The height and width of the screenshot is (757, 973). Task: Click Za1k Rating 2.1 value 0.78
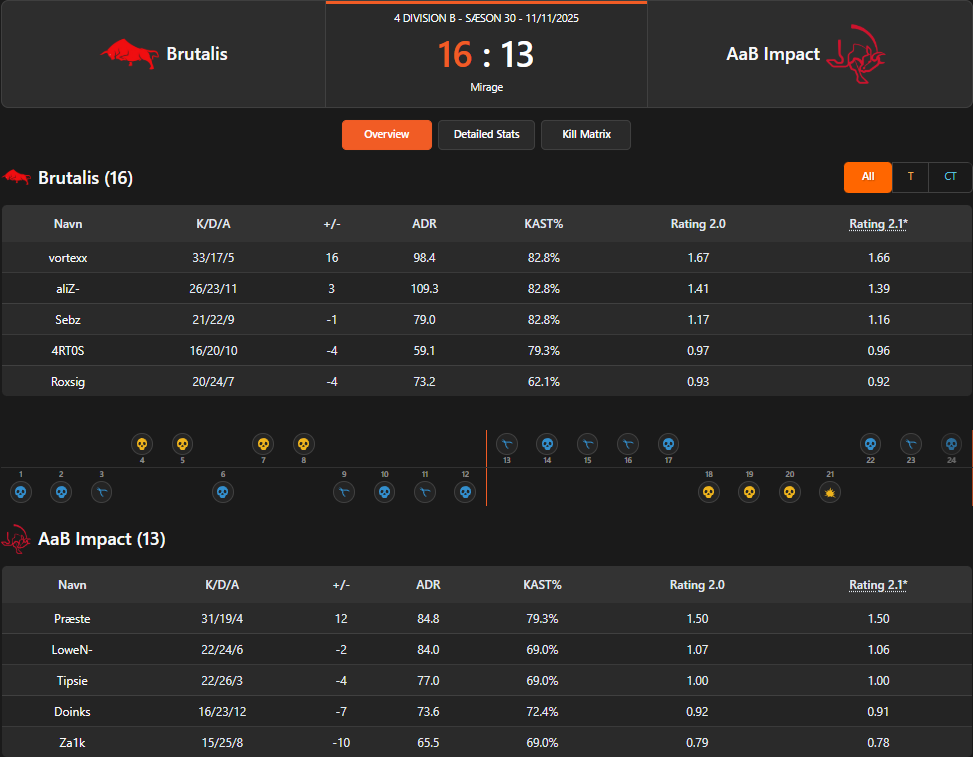pos(878,743)
